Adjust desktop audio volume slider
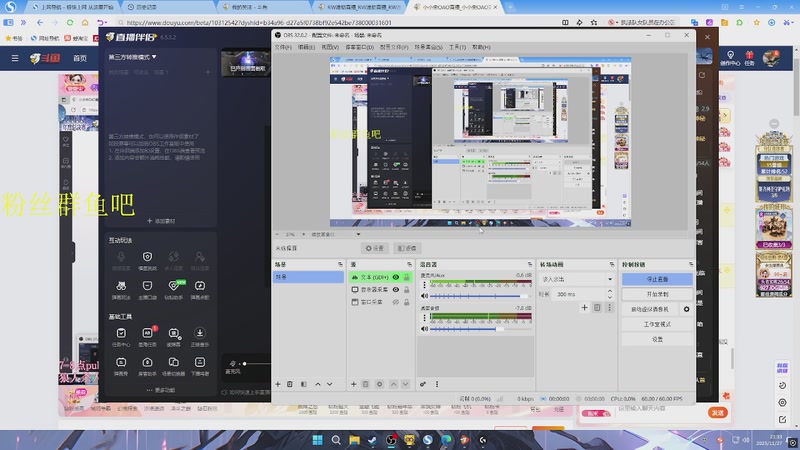The height and width of the screenshot is (450, 800). pyautogui.click(x=481, y=329)
